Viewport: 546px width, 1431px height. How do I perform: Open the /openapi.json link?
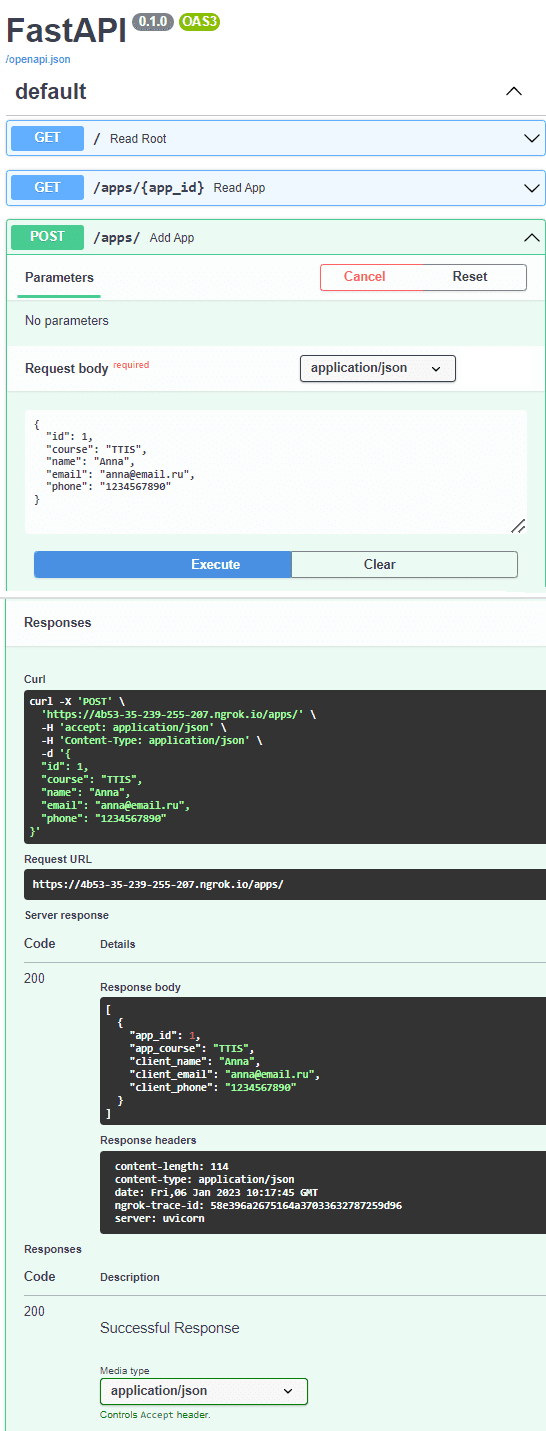38,59
